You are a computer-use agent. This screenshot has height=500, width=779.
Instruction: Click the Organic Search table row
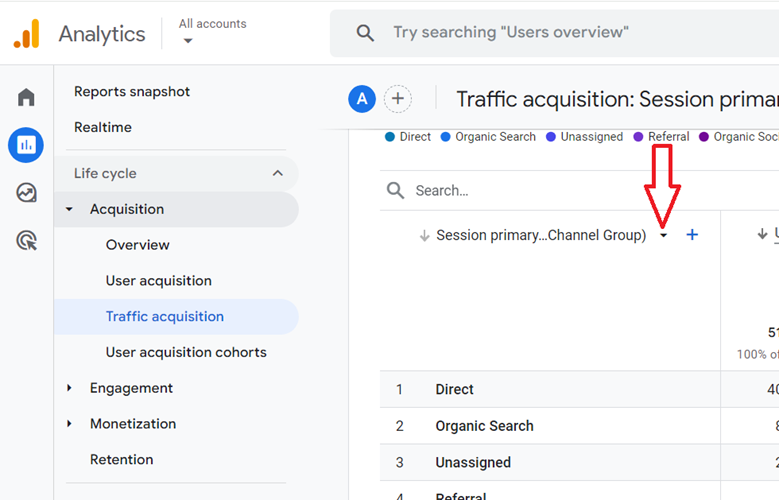[x=579, y=426]
